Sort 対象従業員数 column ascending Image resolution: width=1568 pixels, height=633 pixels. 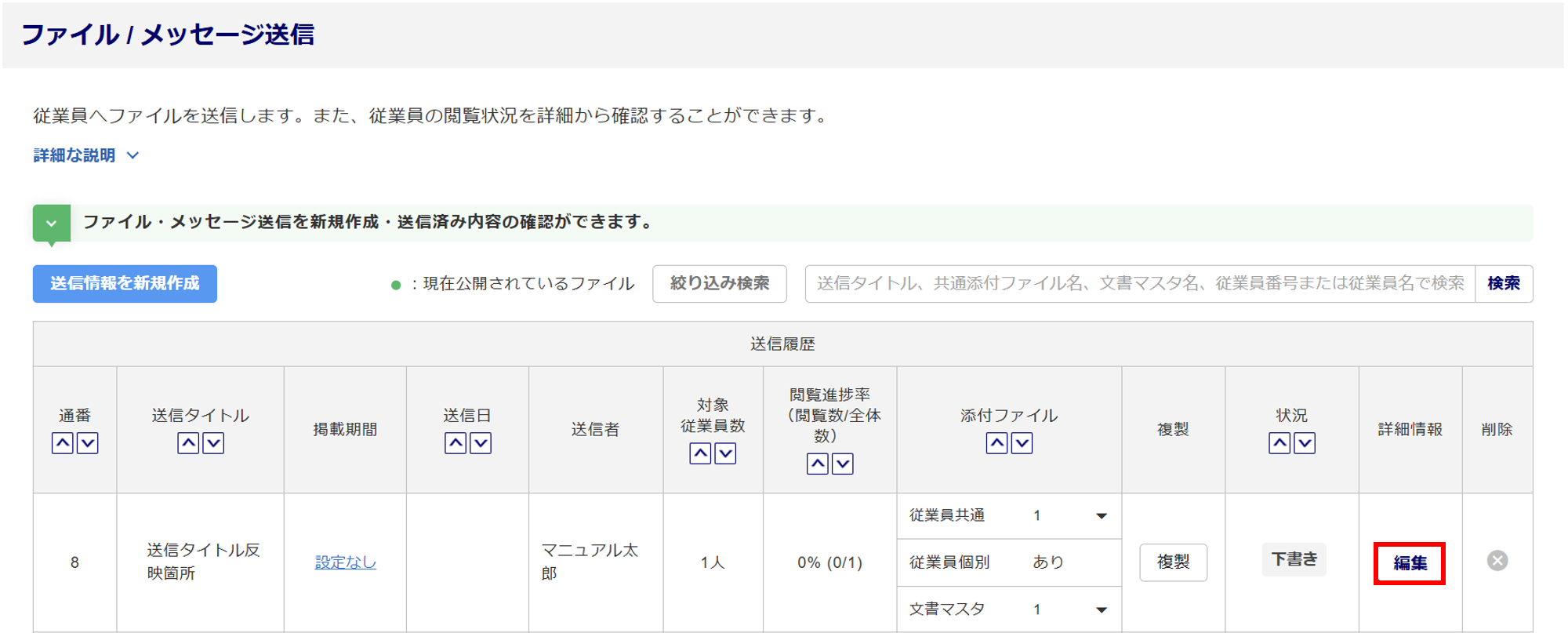click(x=700, y=453)
